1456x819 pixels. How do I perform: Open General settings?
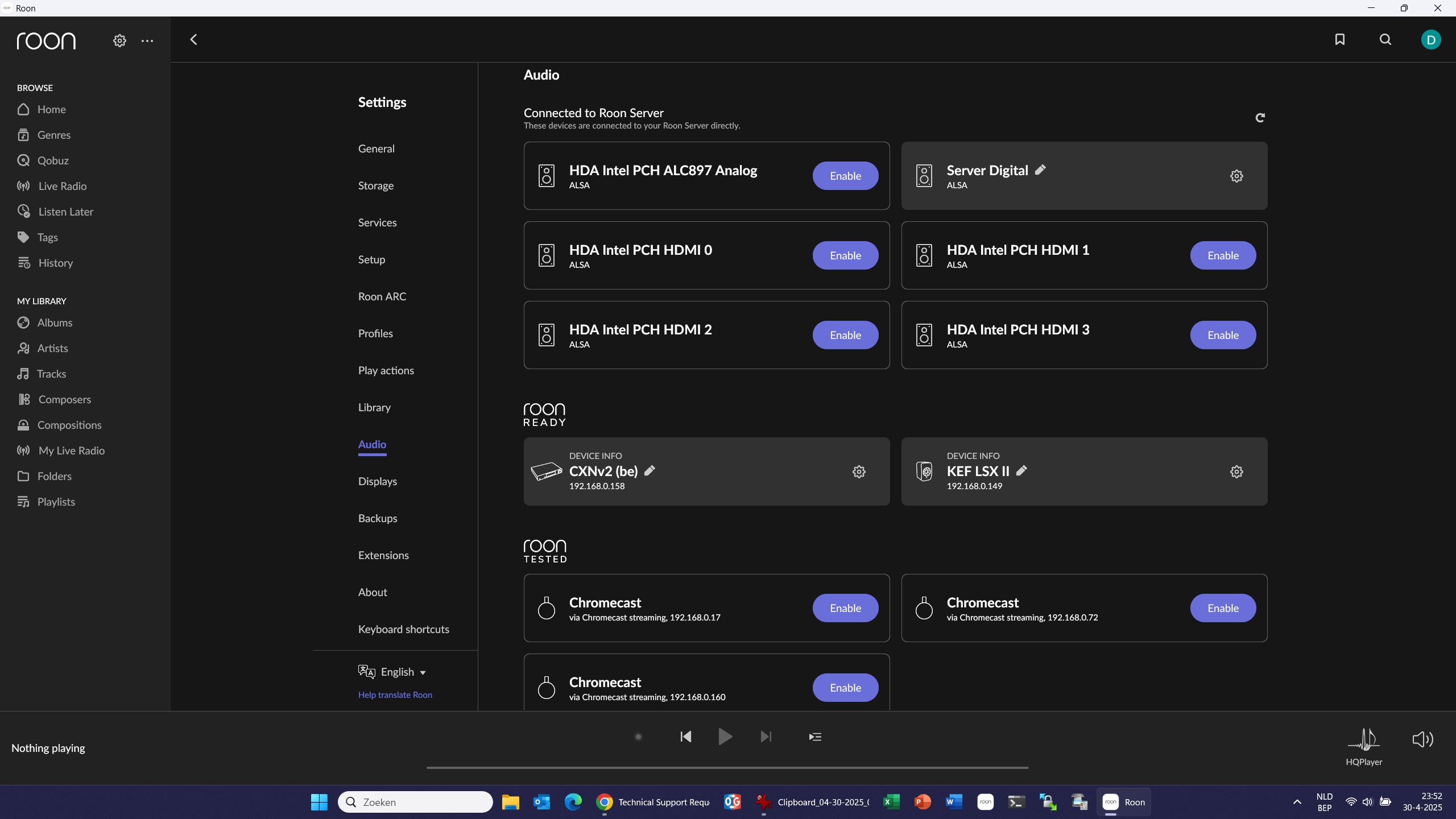(x=376, y=148)
